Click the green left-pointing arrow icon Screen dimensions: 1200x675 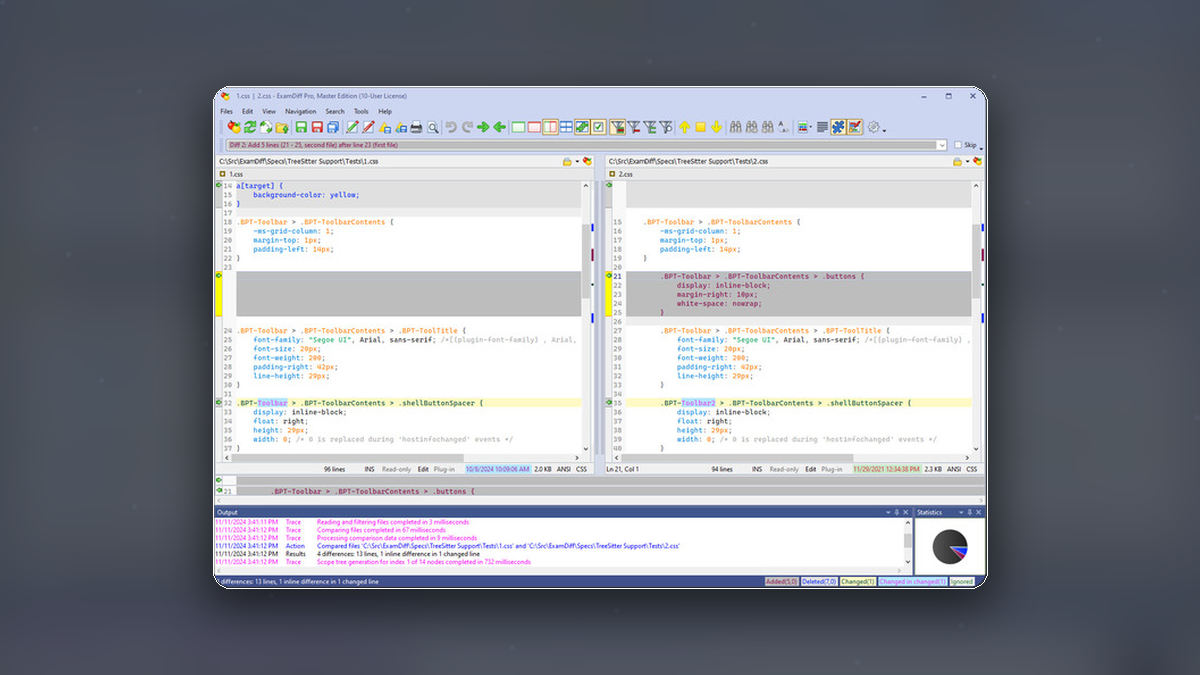coord(499,127)
